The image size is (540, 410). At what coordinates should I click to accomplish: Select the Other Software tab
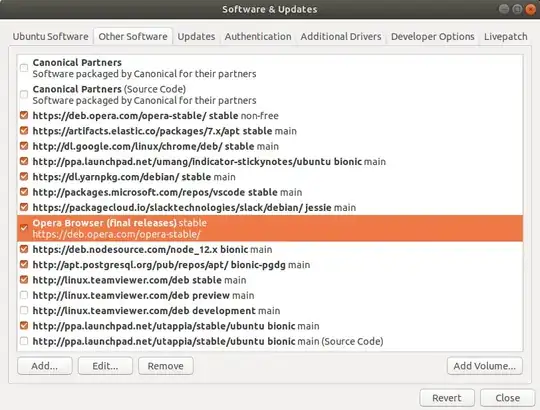[133, 36]
